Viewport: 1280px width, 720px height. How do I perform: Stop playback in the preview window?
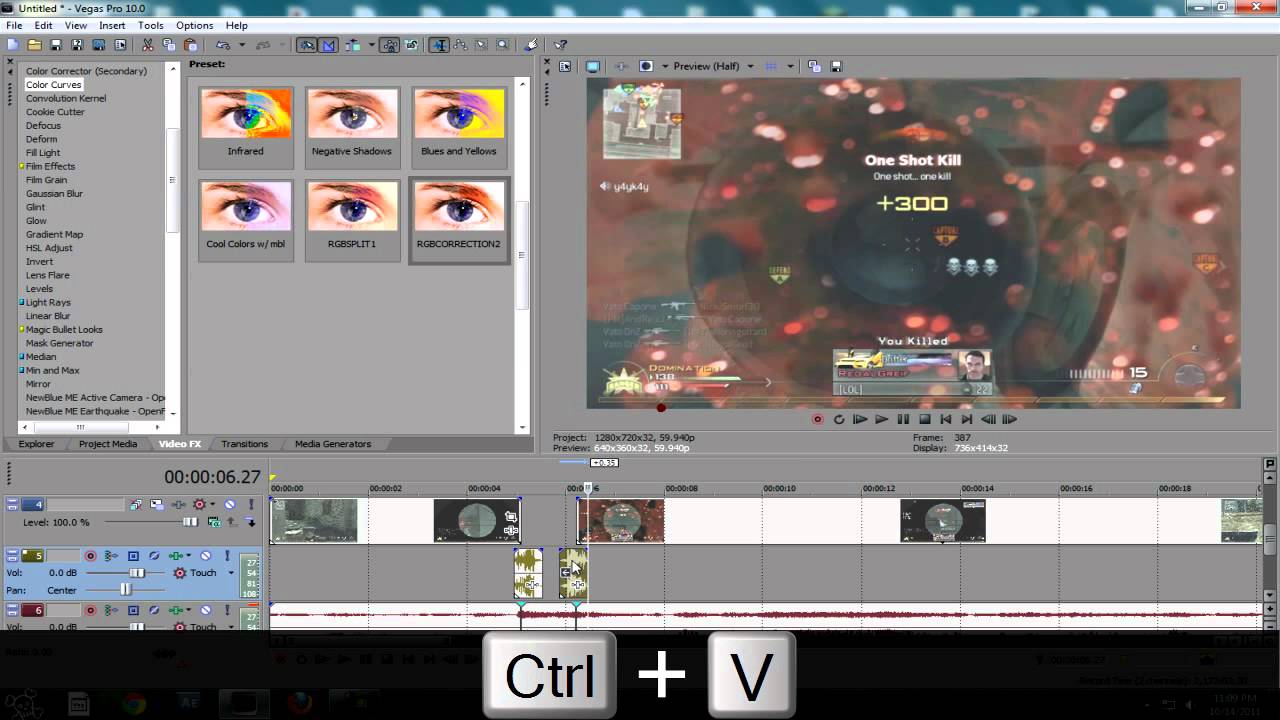(925, 419)
